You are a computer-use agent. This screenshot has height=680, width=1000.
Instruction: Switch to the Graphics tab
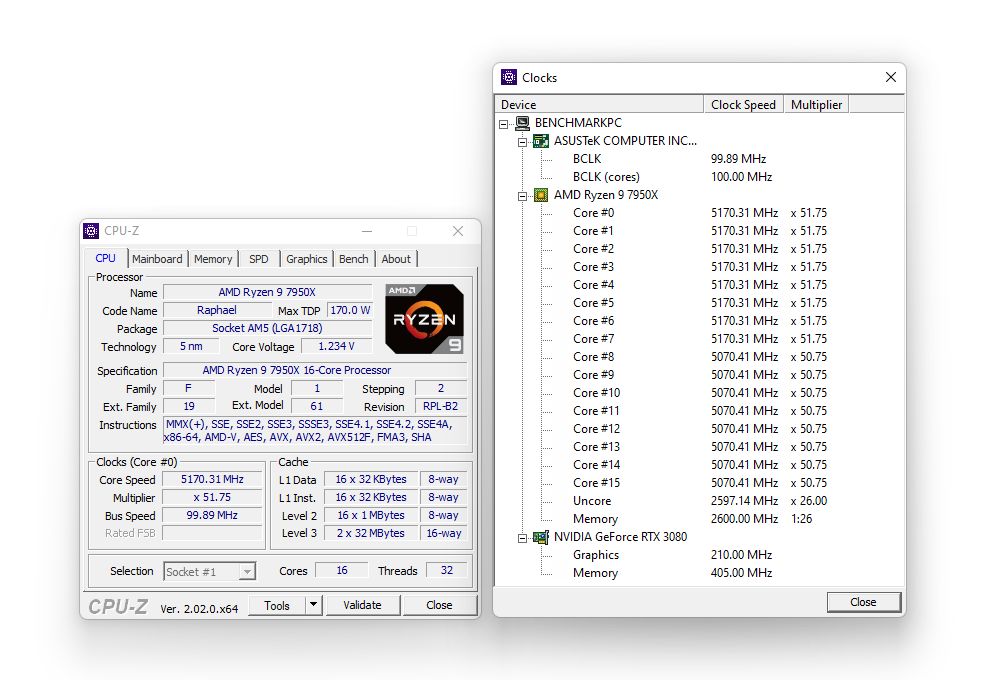point(306,259)
